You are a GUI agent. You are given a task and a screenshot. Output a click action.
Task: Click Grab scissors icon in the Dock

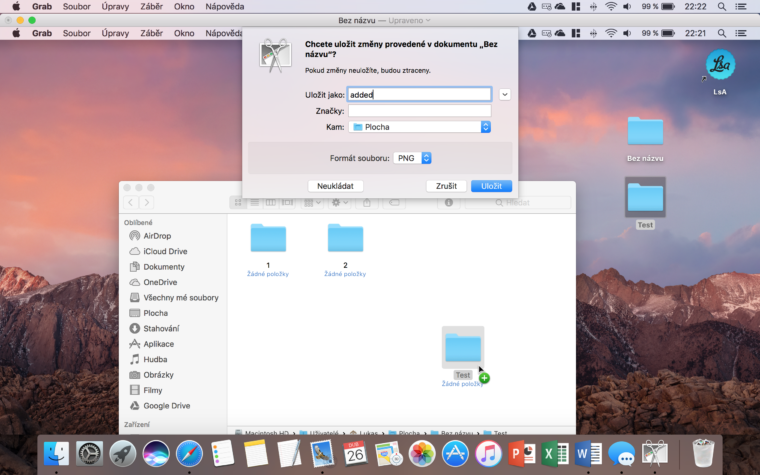tap(654, 454)
